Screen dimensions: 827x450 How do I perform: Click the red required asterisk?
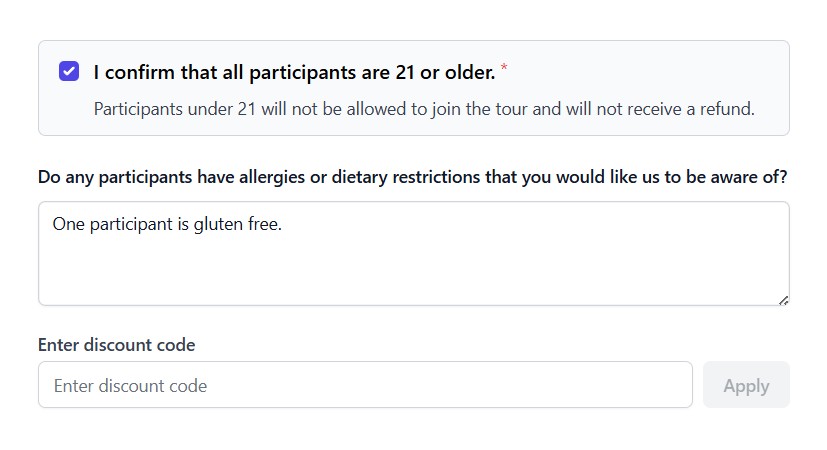point(504,68)
